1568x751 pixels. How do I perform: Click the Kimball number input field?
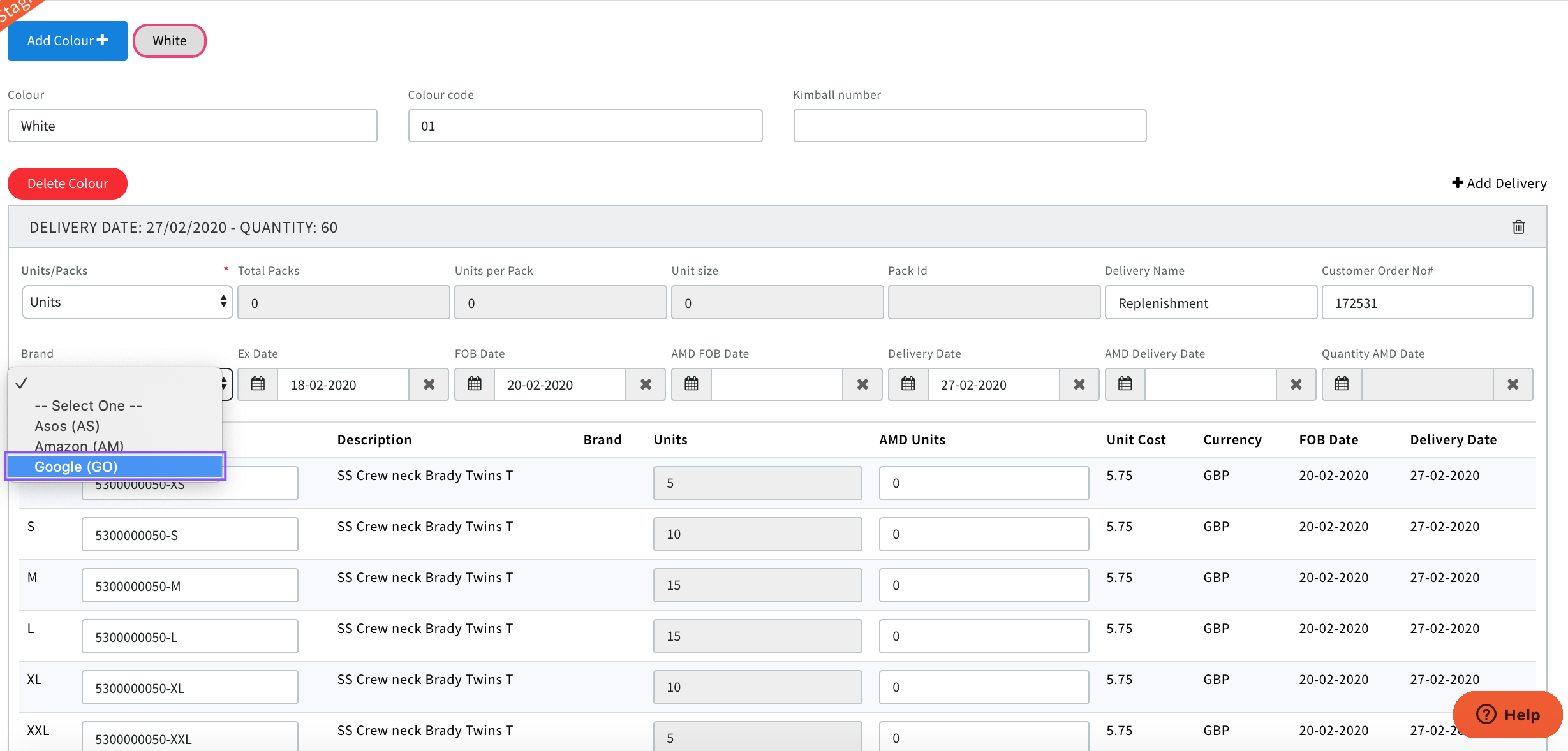(x=970, y=126)
